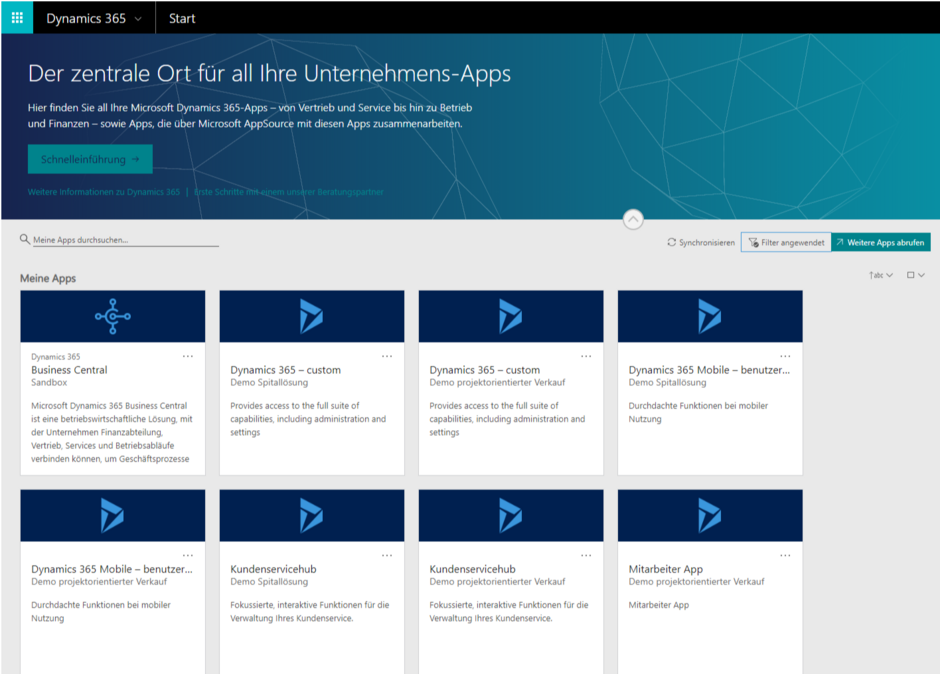Open Dynamics 365 Mobile Demo Spitallösung icon

pos(710,316)
